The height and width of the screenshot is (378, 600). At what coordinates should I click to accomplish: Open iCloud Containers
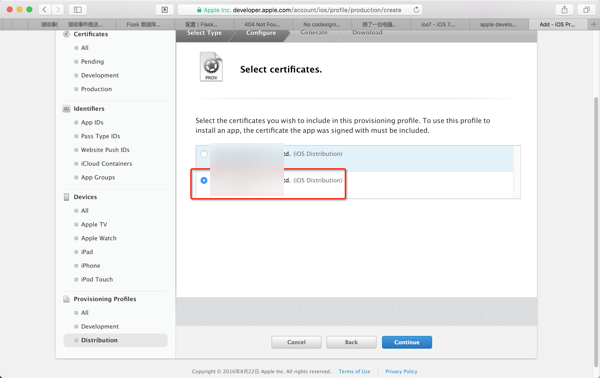click(x=106, y=164)
